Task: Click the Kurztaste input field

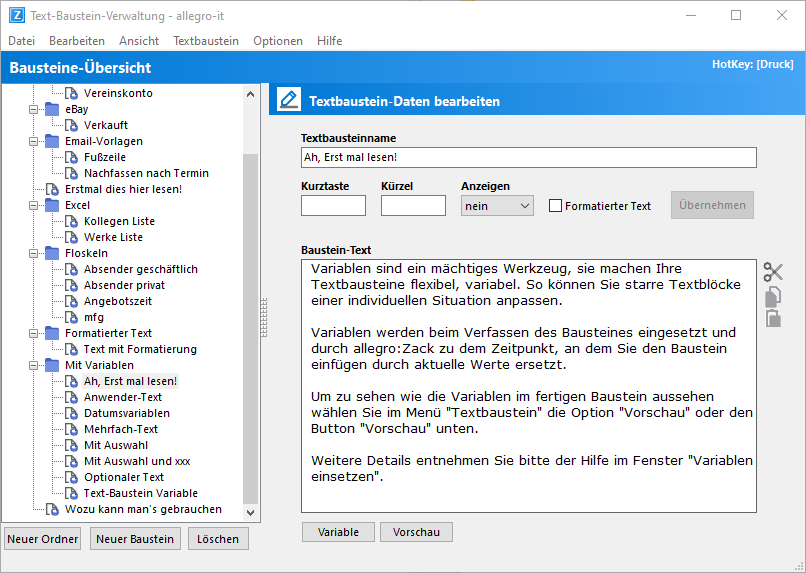Action: pyautogui.click(x=333, y=205)
